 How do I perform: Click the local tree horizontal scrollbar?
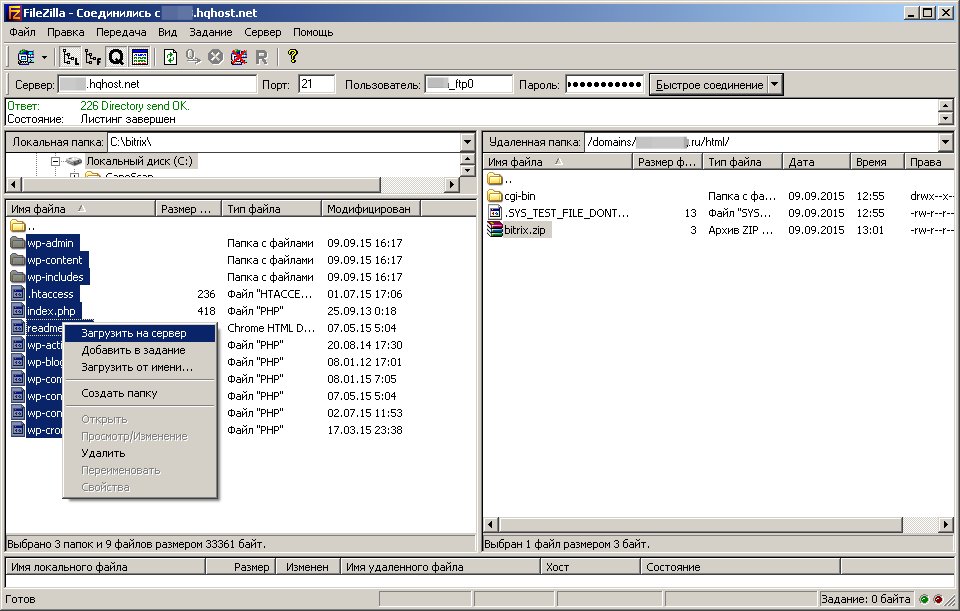coord(230,185)
